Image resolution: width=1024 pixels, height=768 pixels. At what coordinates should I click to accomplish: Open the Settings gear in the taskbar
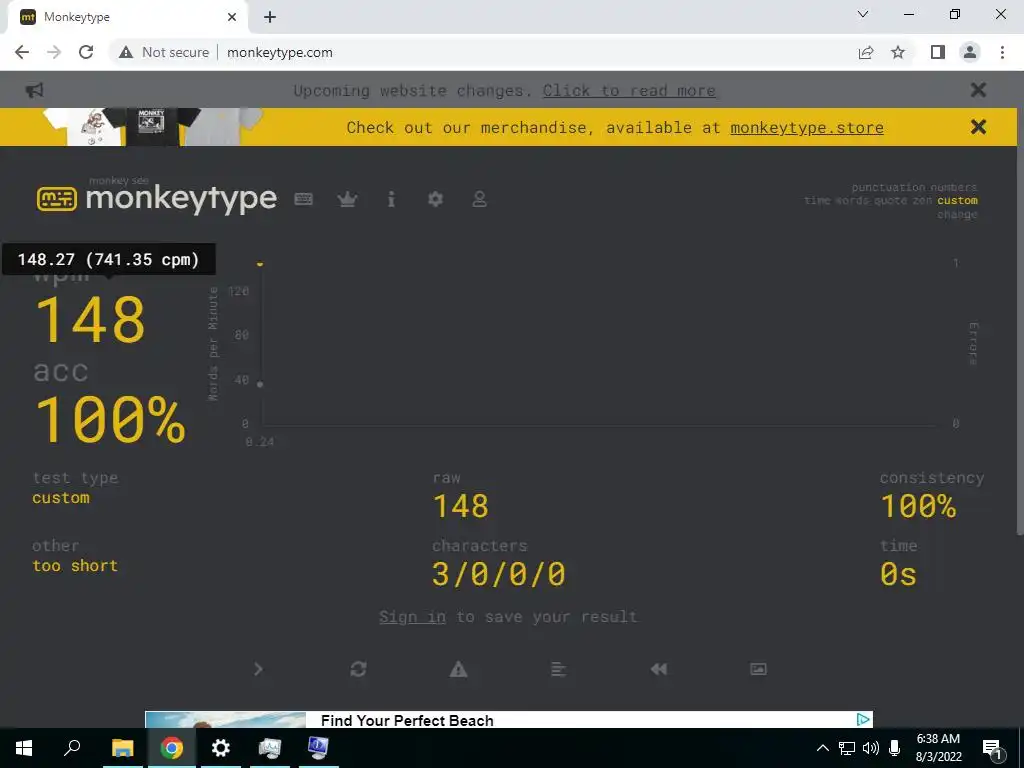tap(221, 748)
